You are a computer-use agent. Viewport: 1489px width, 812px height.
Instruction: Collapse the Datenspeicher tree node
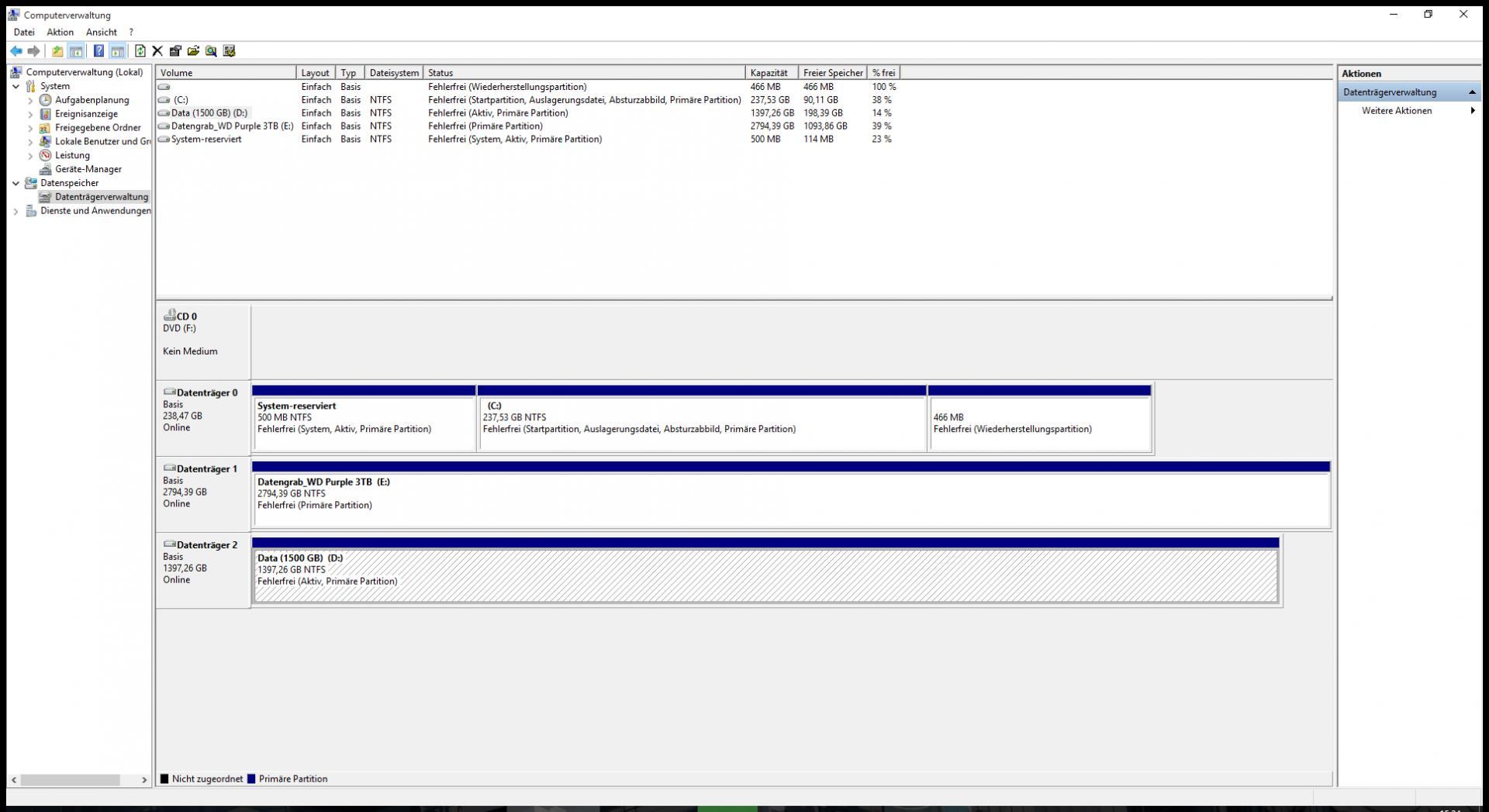(x=16, y=183)
